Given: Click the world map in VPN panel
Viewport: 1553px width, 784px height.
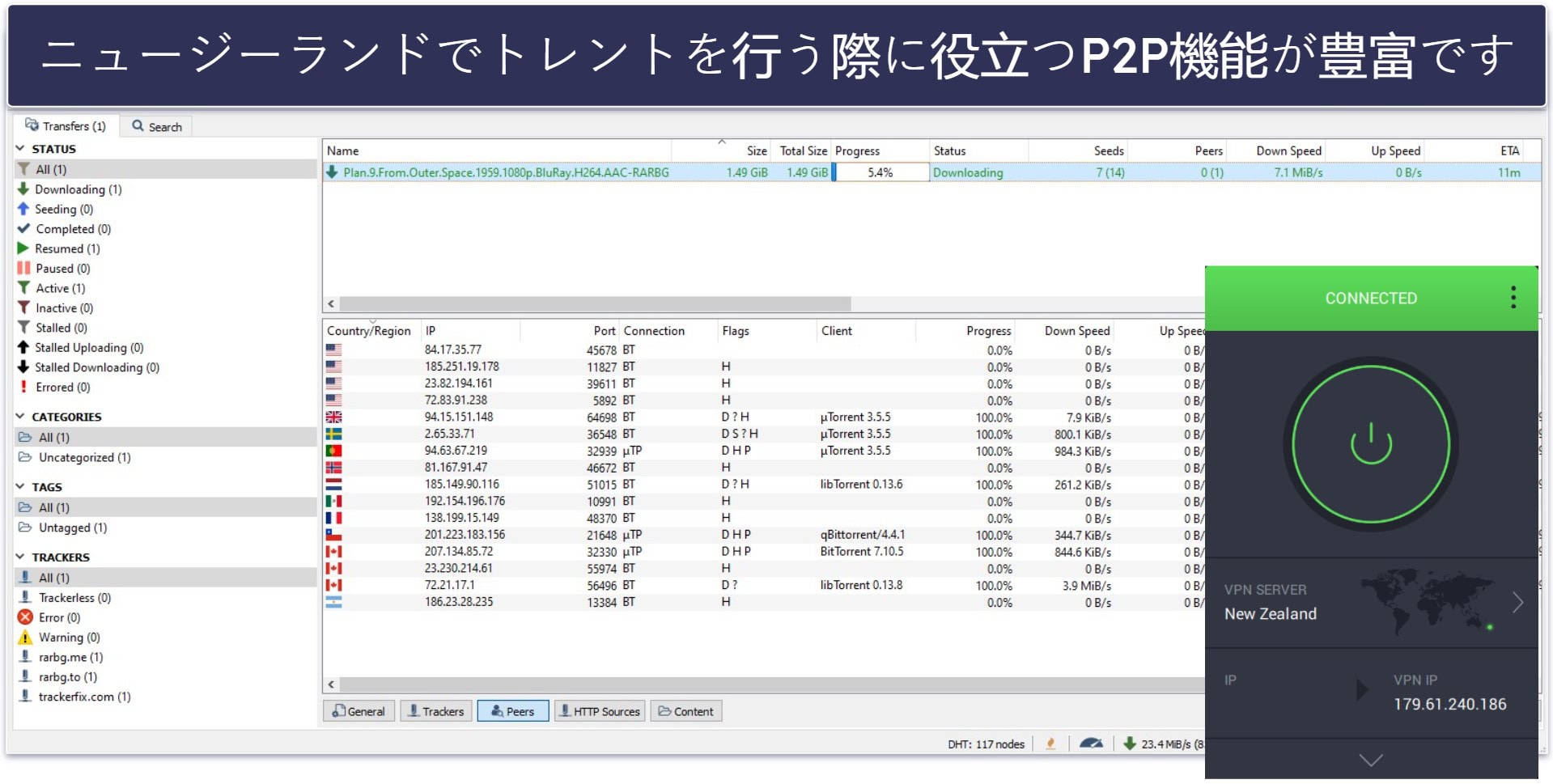Looking at the screenshot, I should pyautogui.click(x=1428, y=600).
